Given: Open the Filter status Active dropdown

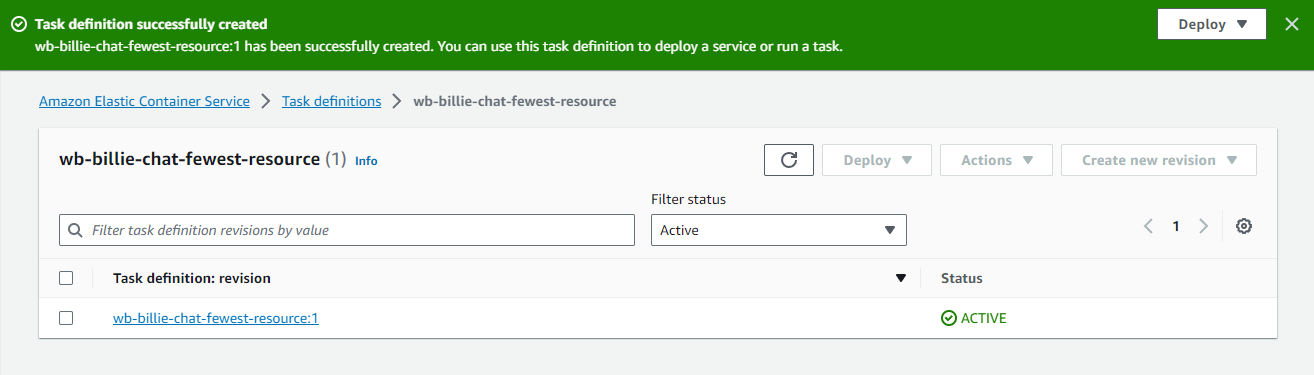Looking at the screenshot, I should (778, 230).
